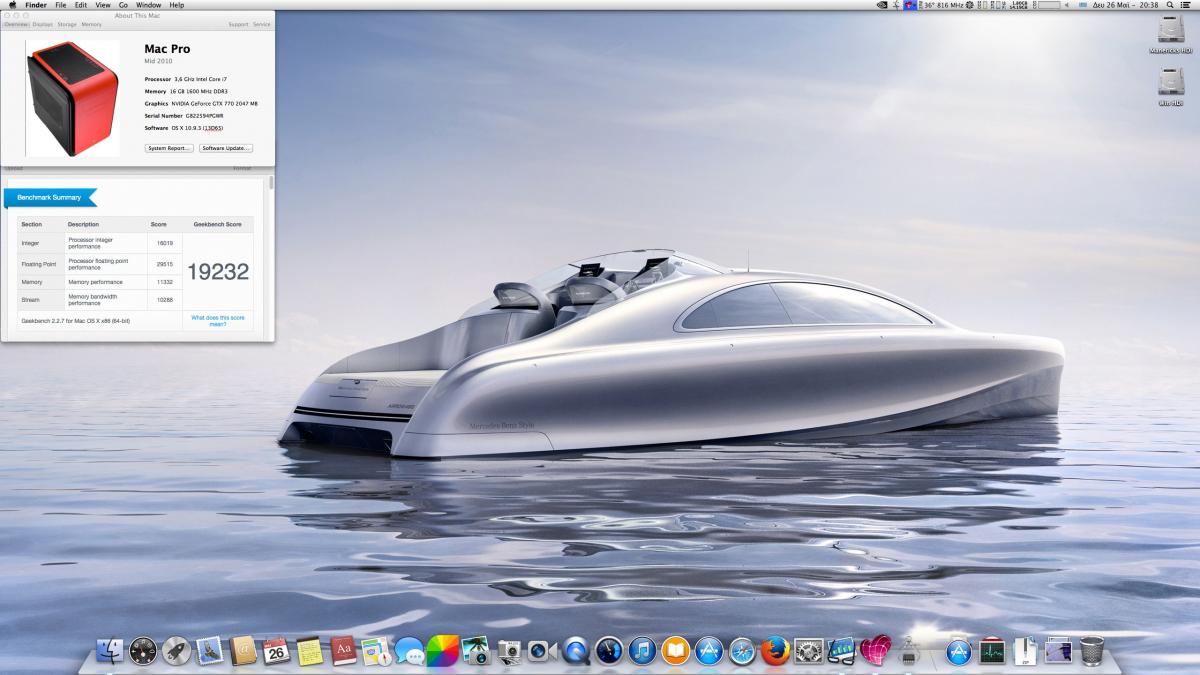This screenshot has height=675, width=1200.
Task: Click the Mac Pro computer image
Action: [73, 98]
